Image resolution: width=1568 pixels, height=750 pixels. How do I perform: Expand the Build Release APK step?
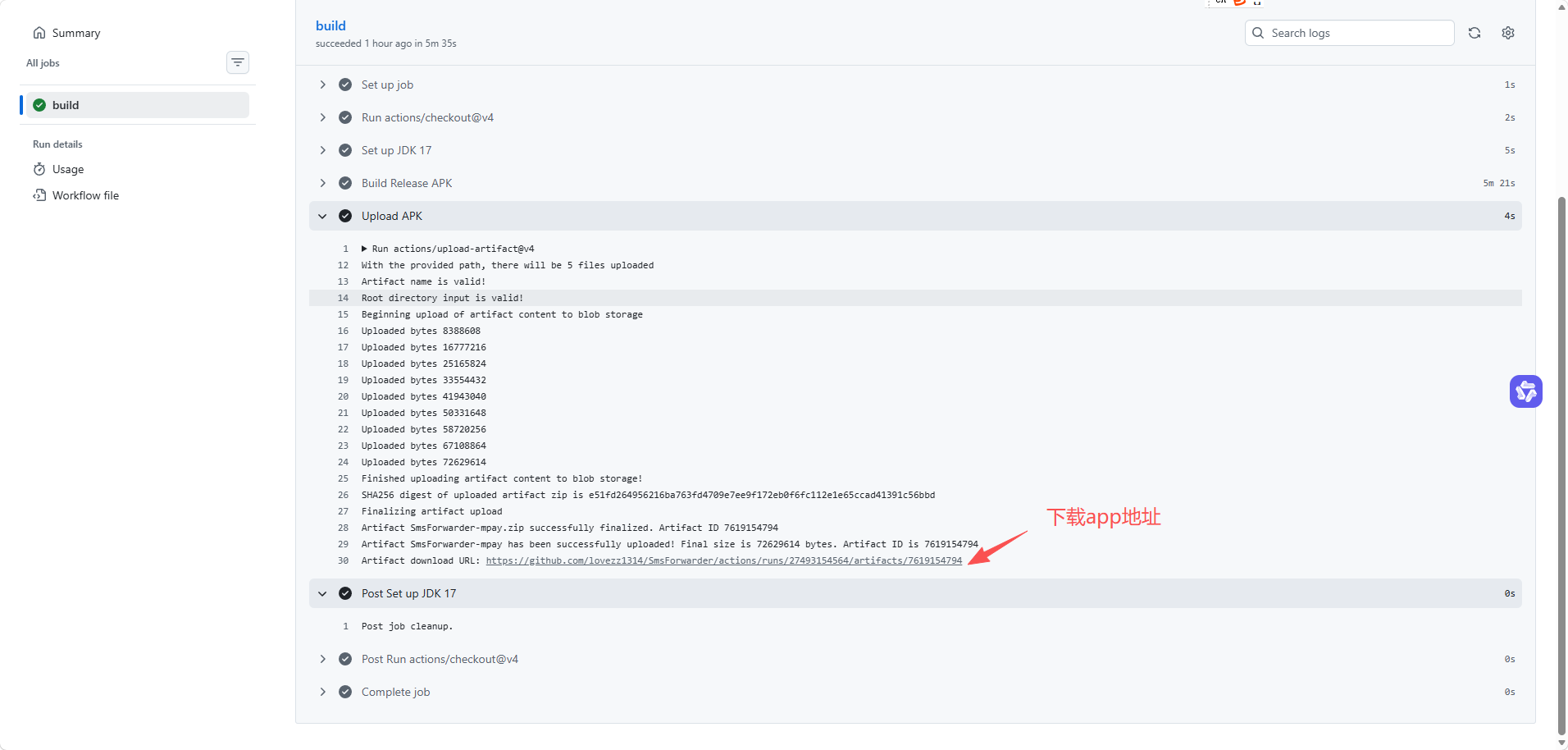pos(323,183)
